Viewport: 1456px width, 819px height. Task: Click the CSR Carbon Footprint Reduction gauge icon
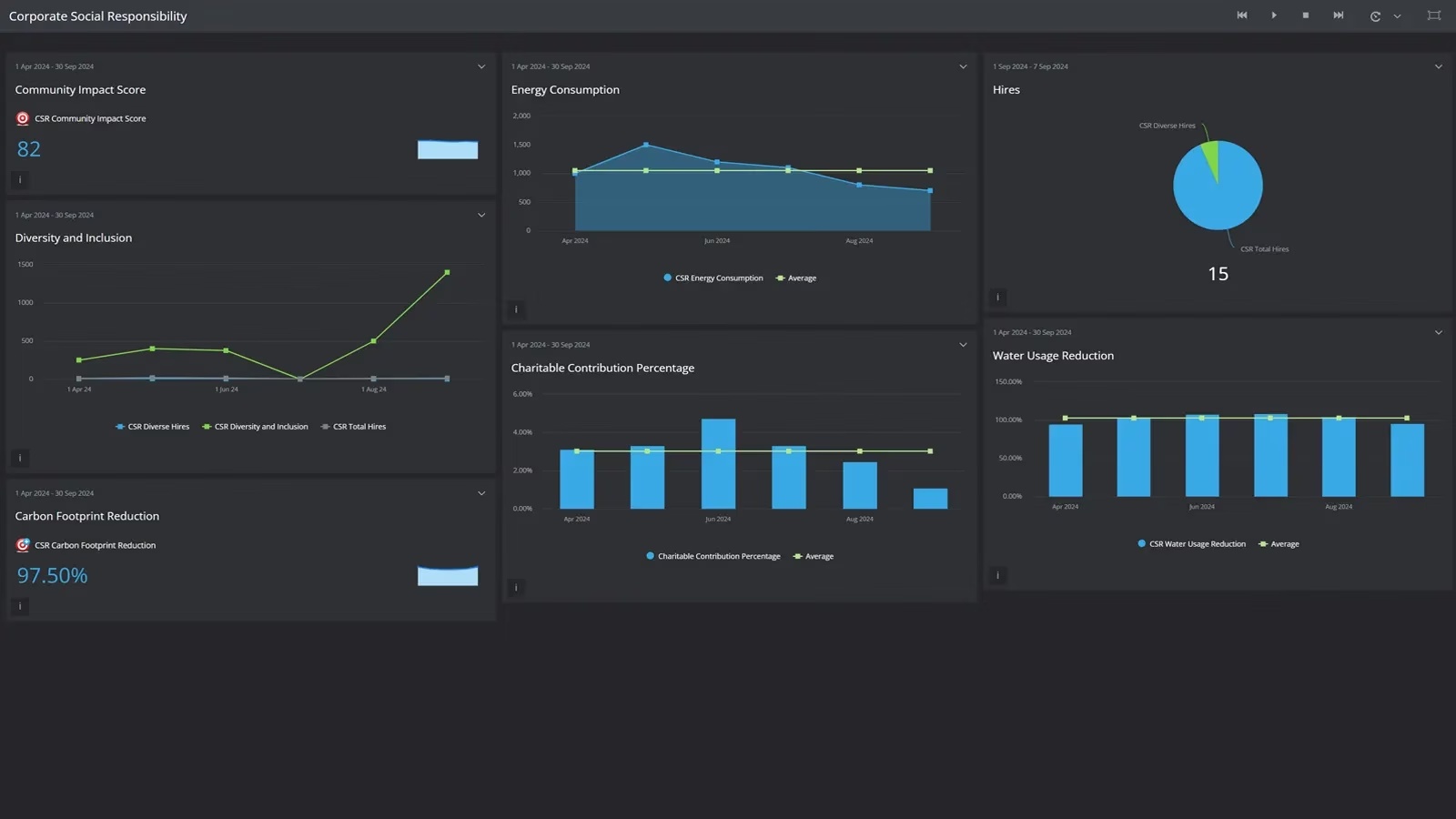(x=22, y=544)
